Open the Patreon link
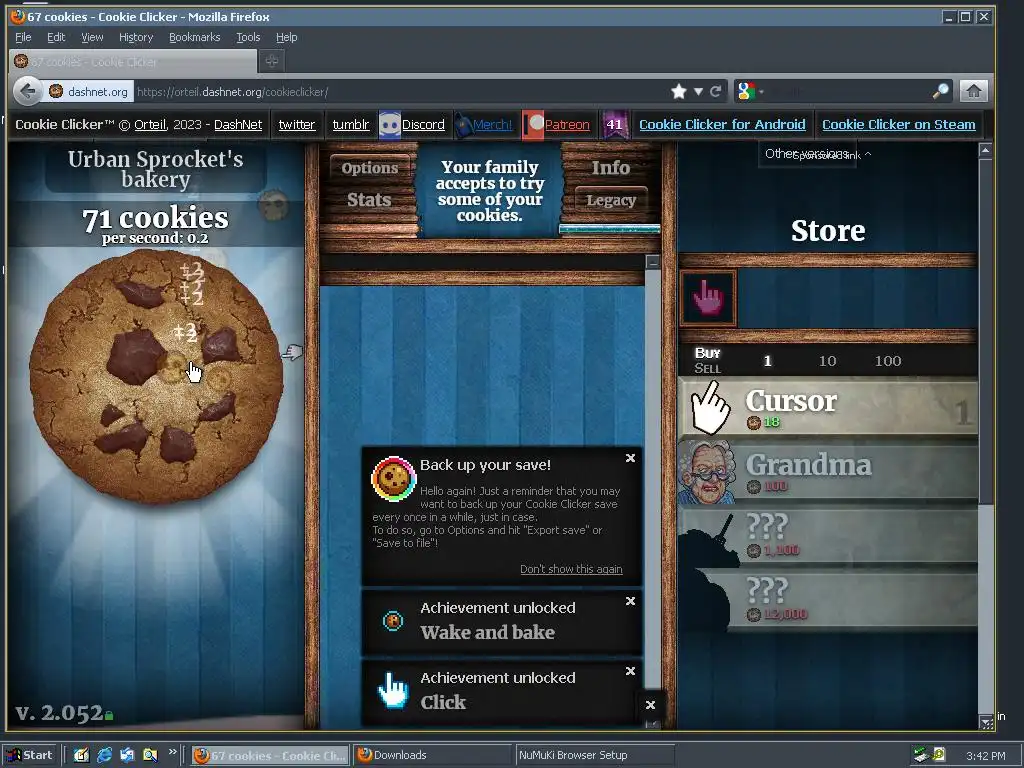Image resolution: width=1024 pixels, height=768 pixels. click(567, 125)
